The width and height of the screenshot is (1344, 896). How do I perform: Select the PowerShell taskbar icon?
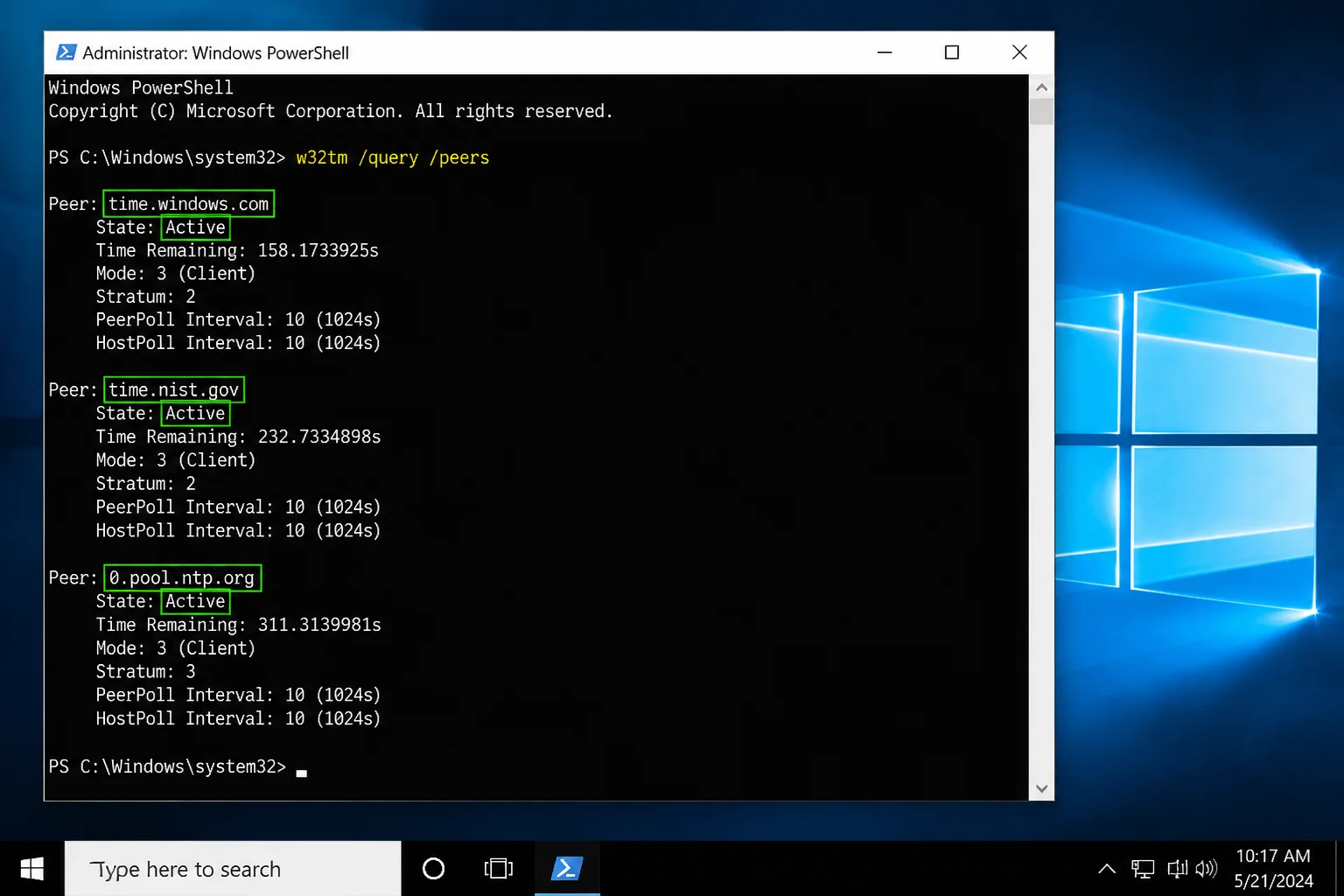coord(567,869)
